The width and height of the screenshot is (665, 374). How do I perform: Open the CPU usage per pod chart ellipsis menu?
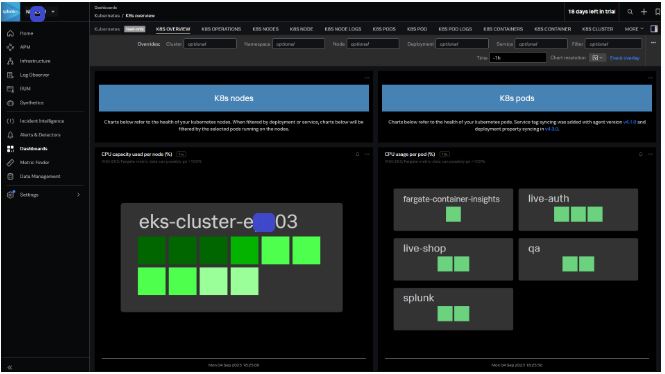click(650, 154)
